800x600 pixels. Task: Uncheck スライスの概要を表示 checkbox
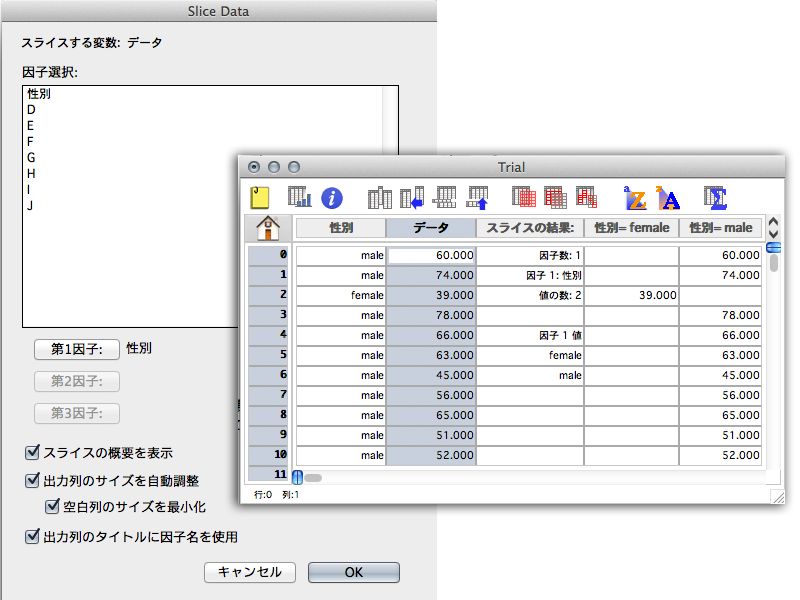point(32,452)
